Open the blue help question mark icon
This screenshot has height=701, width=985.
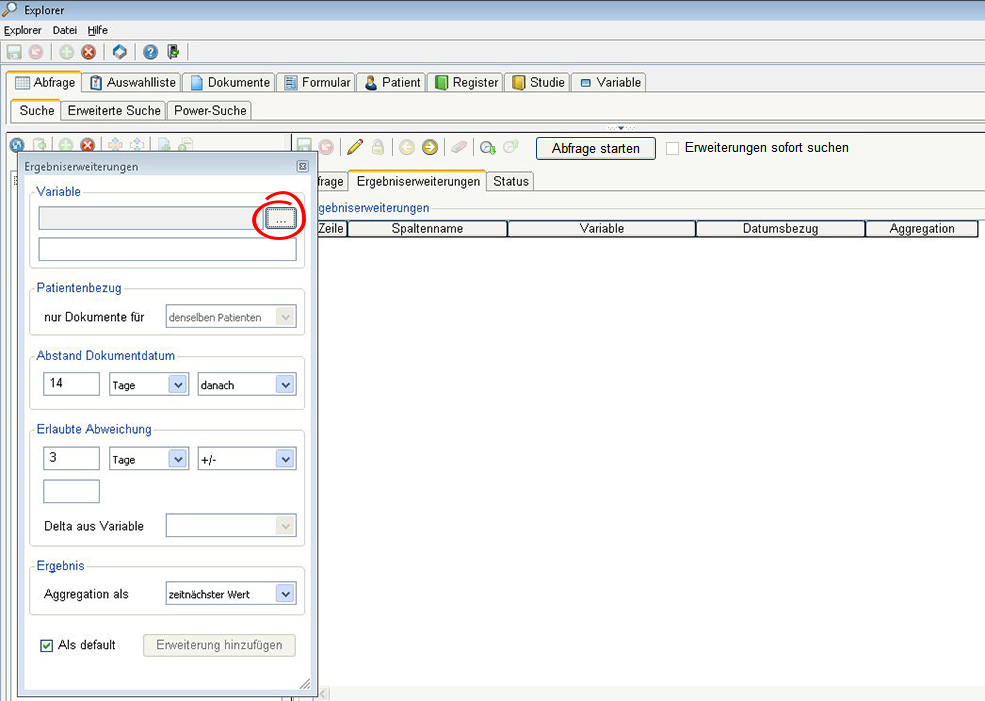click(150, 52)
